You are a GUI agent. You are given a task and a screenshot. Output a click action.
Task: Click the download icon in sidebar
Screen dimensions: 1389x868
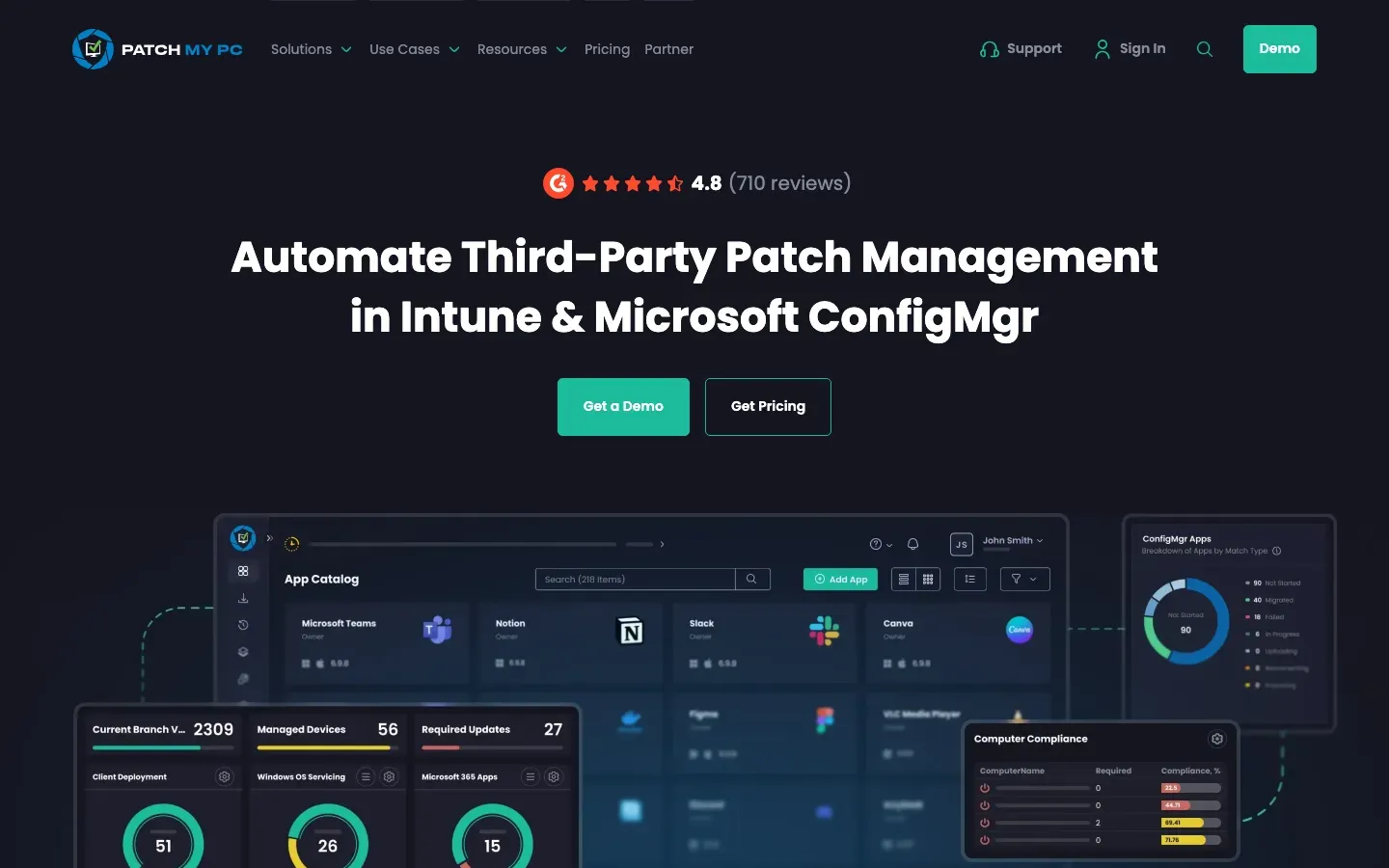(x=243, y=598)
